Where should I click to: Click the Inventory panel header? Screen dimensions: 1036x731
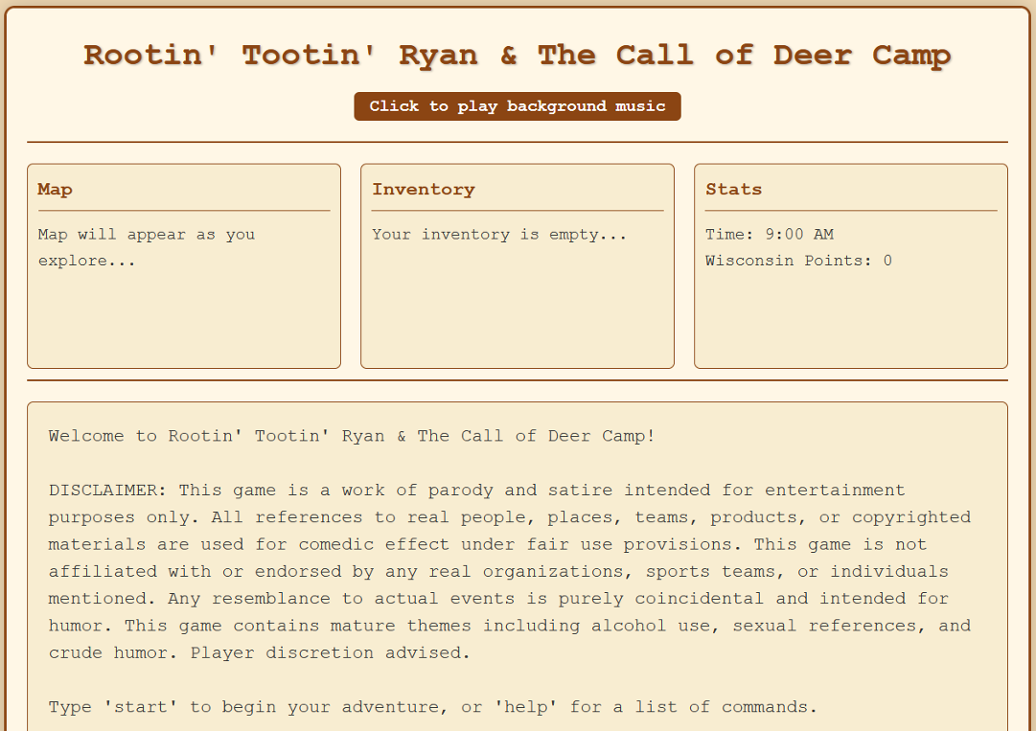[423, 189]
